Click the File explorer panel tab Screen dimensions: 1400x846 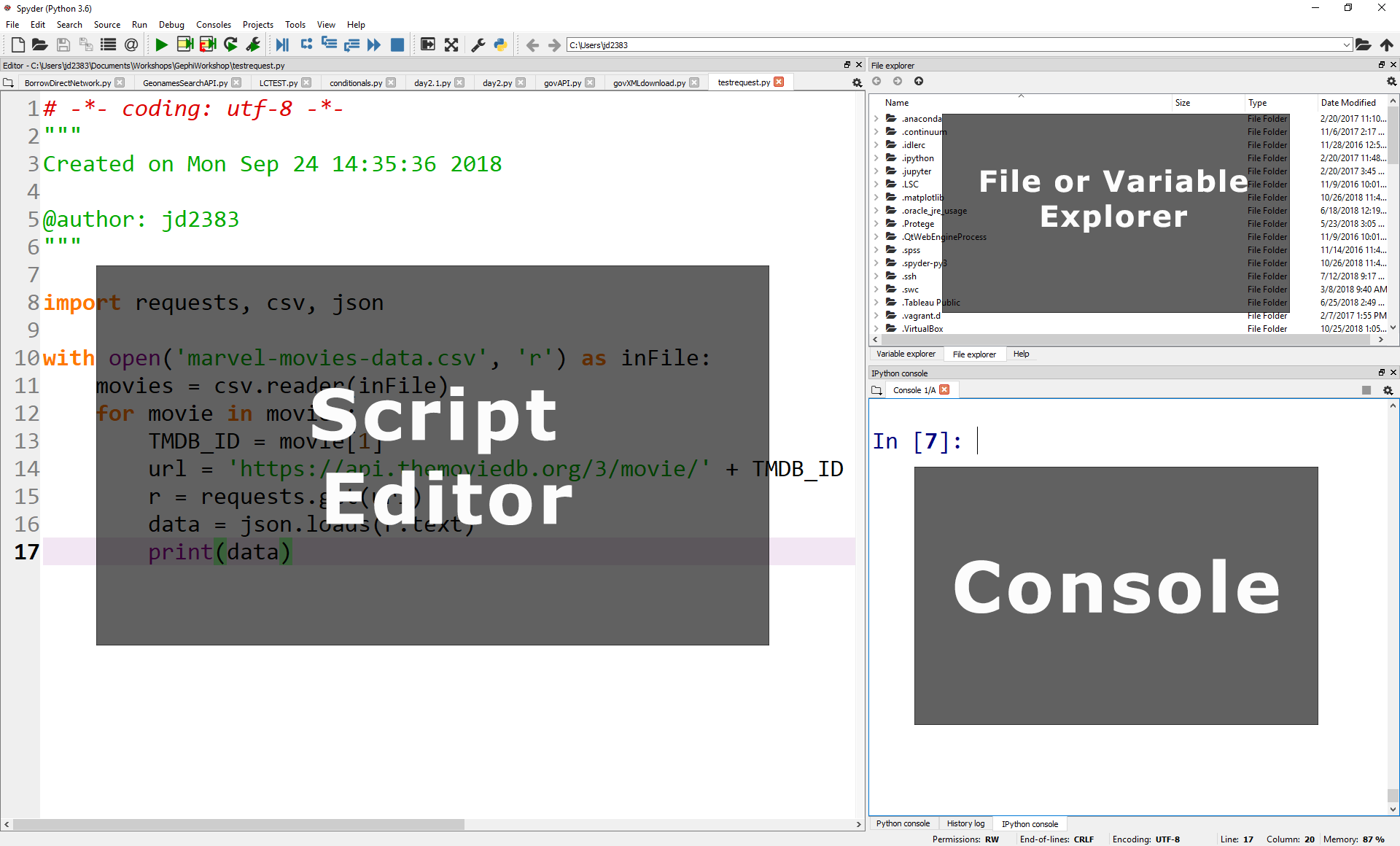coord(971,354)
